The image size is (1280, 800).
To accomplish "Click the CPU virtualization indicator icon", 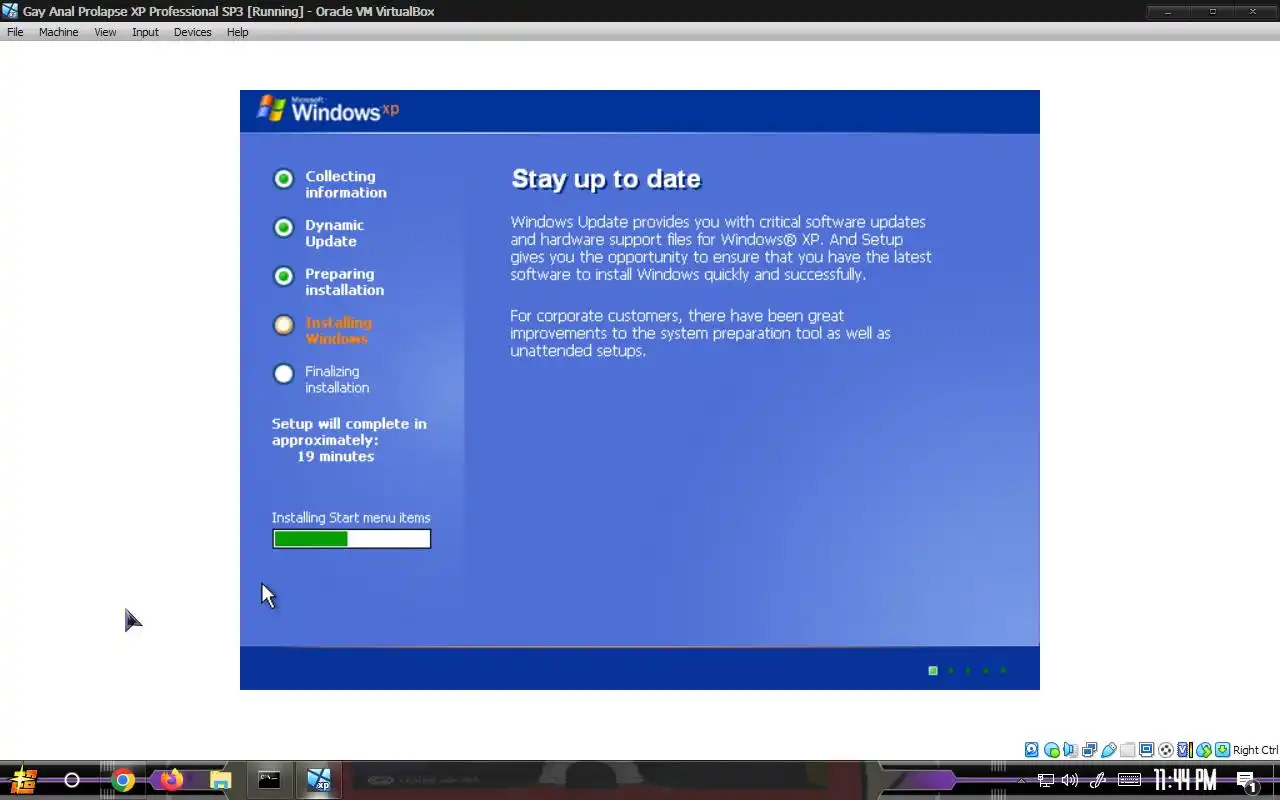I will (x=1185, y=750).
